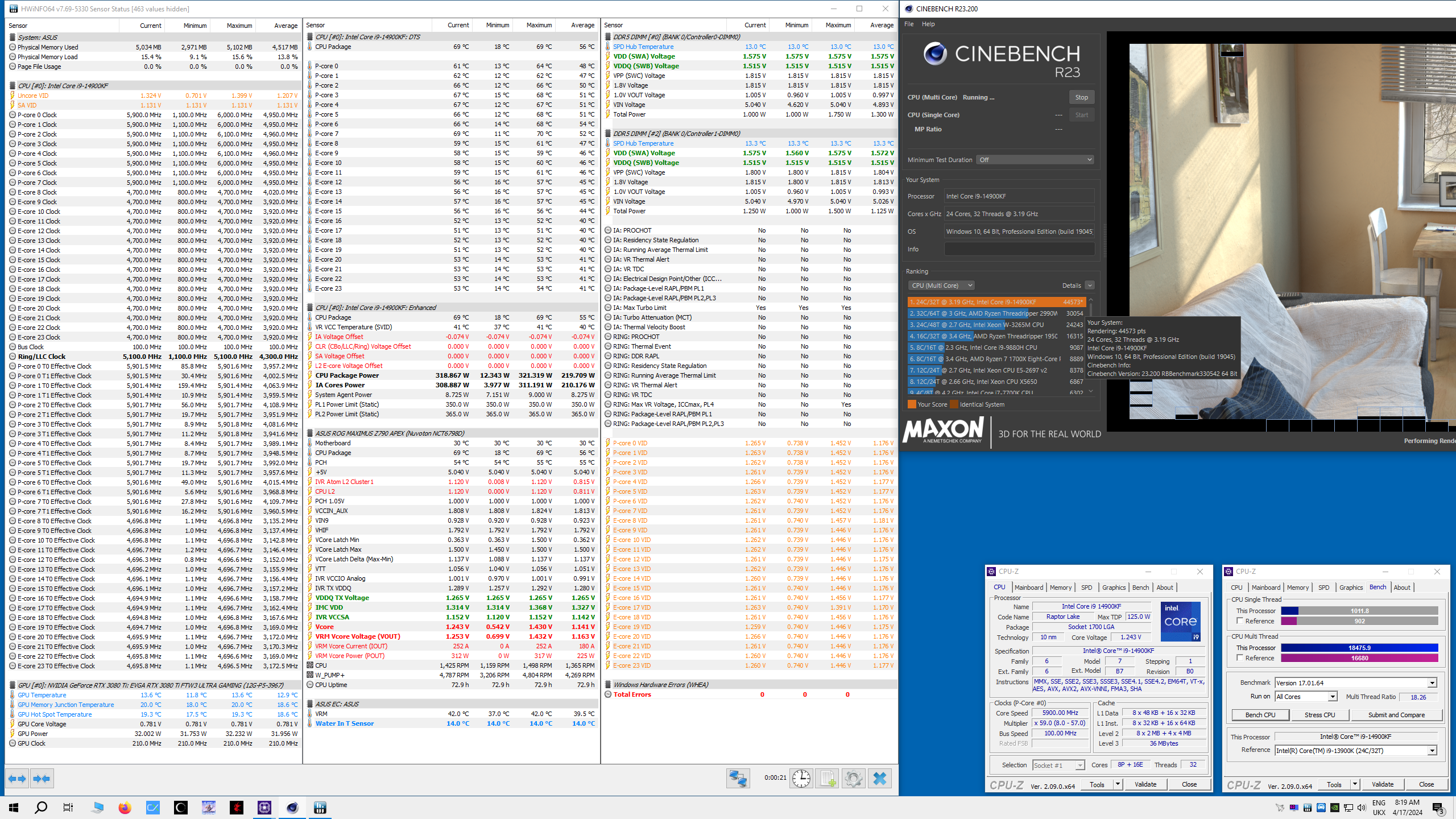Viewport: 1456px width, 819px height.
Task: Click HWiNFO clock reset timer icon
Action: [801, 778]
